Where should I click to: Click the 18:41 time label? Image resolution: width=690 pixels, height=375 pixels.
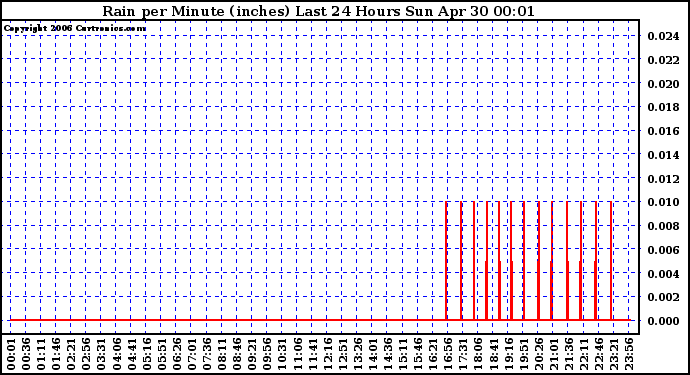(x=493, y=354)
